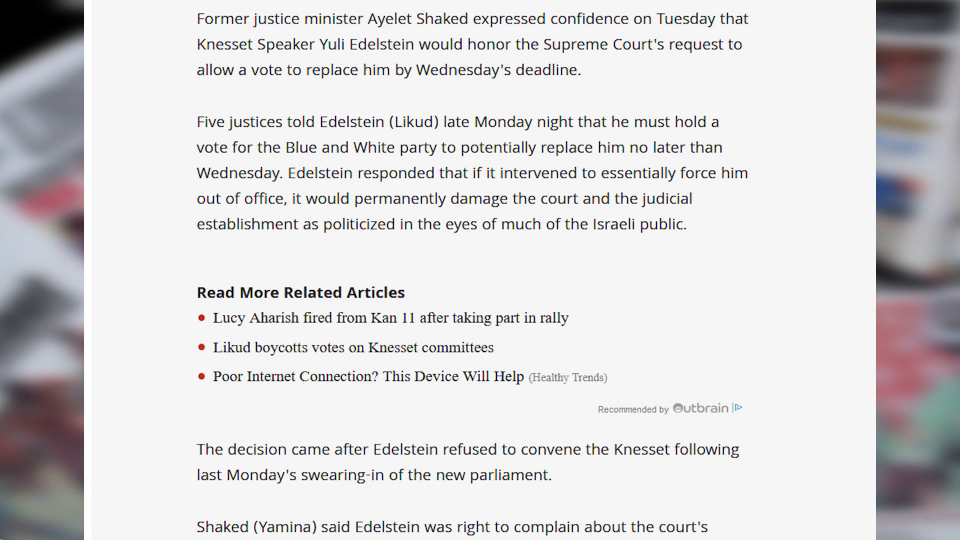Click the Recommended by text

[633, 410]
